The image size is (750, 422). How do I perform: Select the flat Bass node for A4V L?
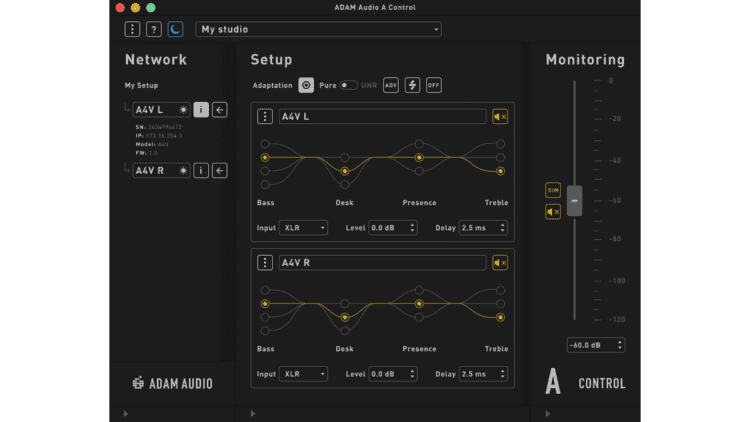click(x=265, y=157)
